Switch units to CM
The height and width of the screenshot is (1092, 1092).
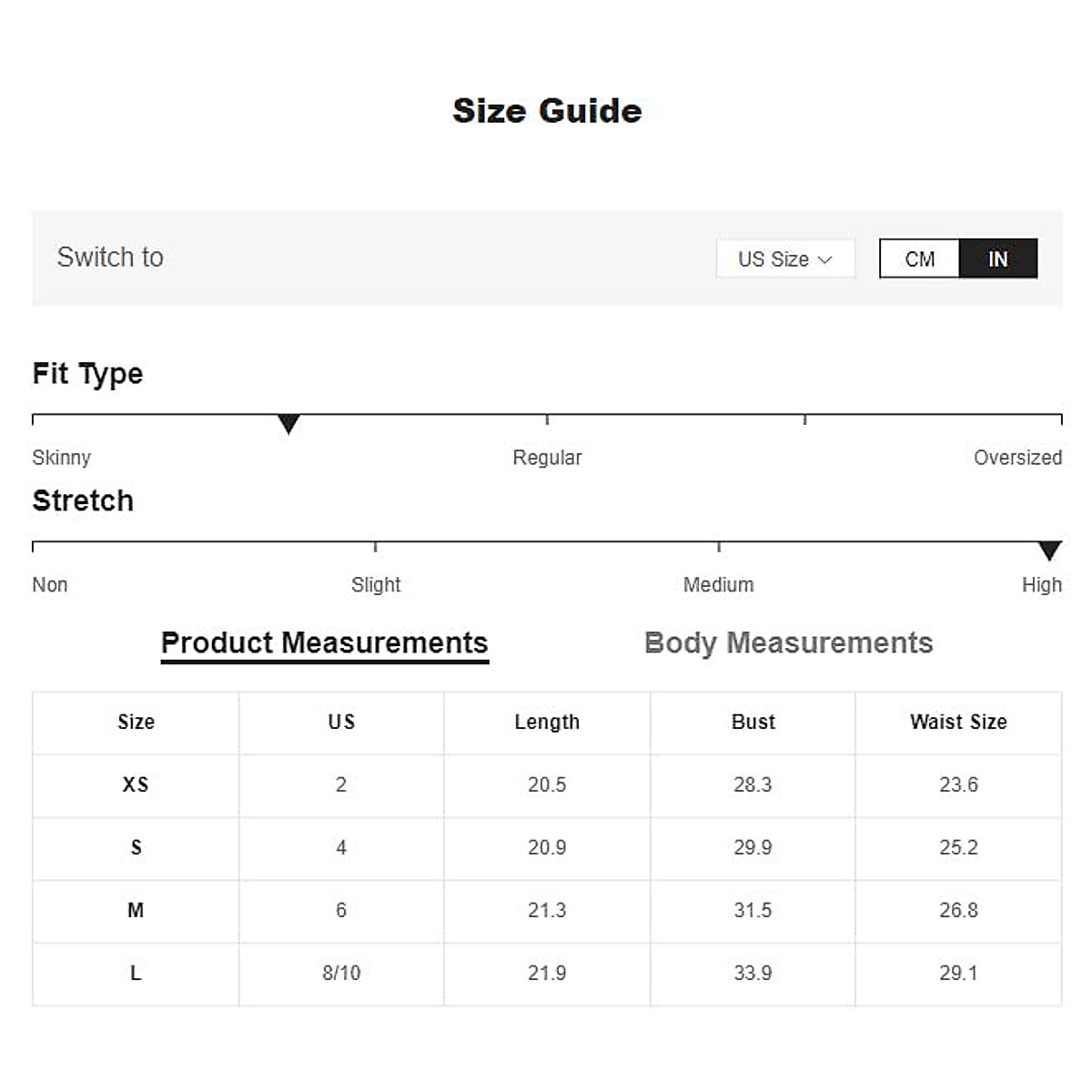(920, 259)
